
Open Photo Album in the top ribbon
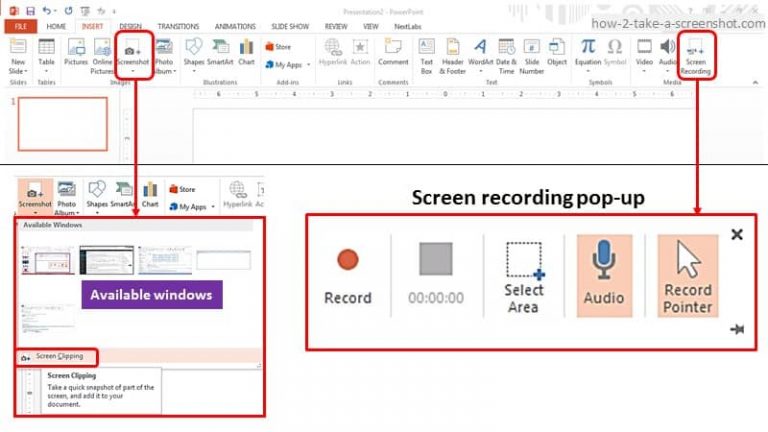pyautogui.click(x=164, y=56)
